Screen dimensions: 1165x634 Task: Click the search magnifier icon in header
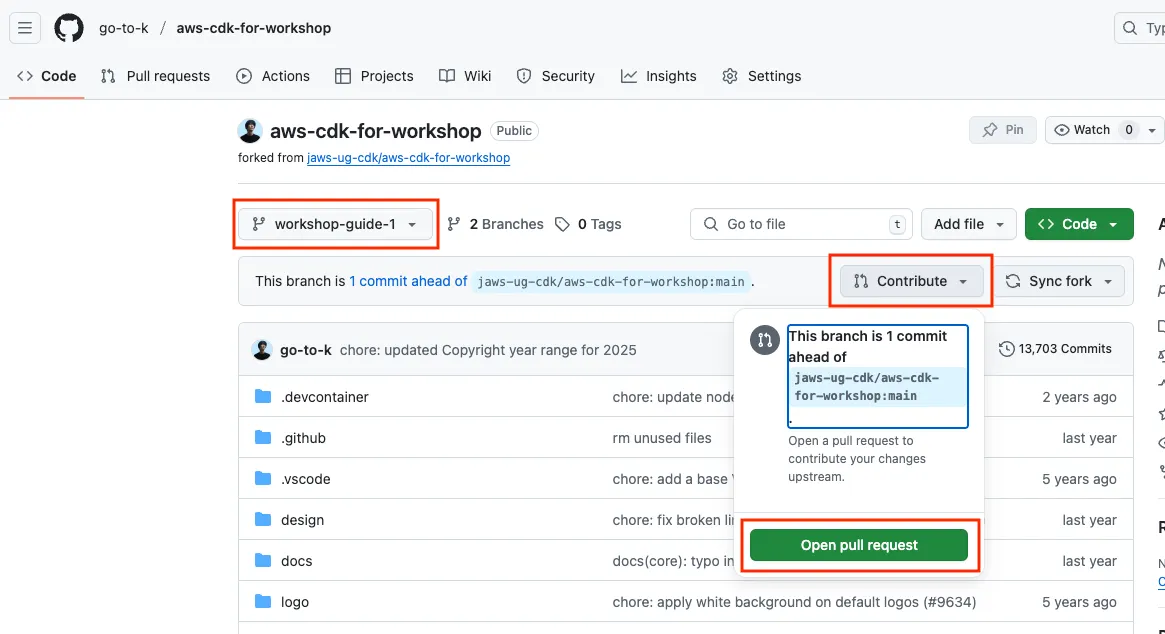point(1130,28)
